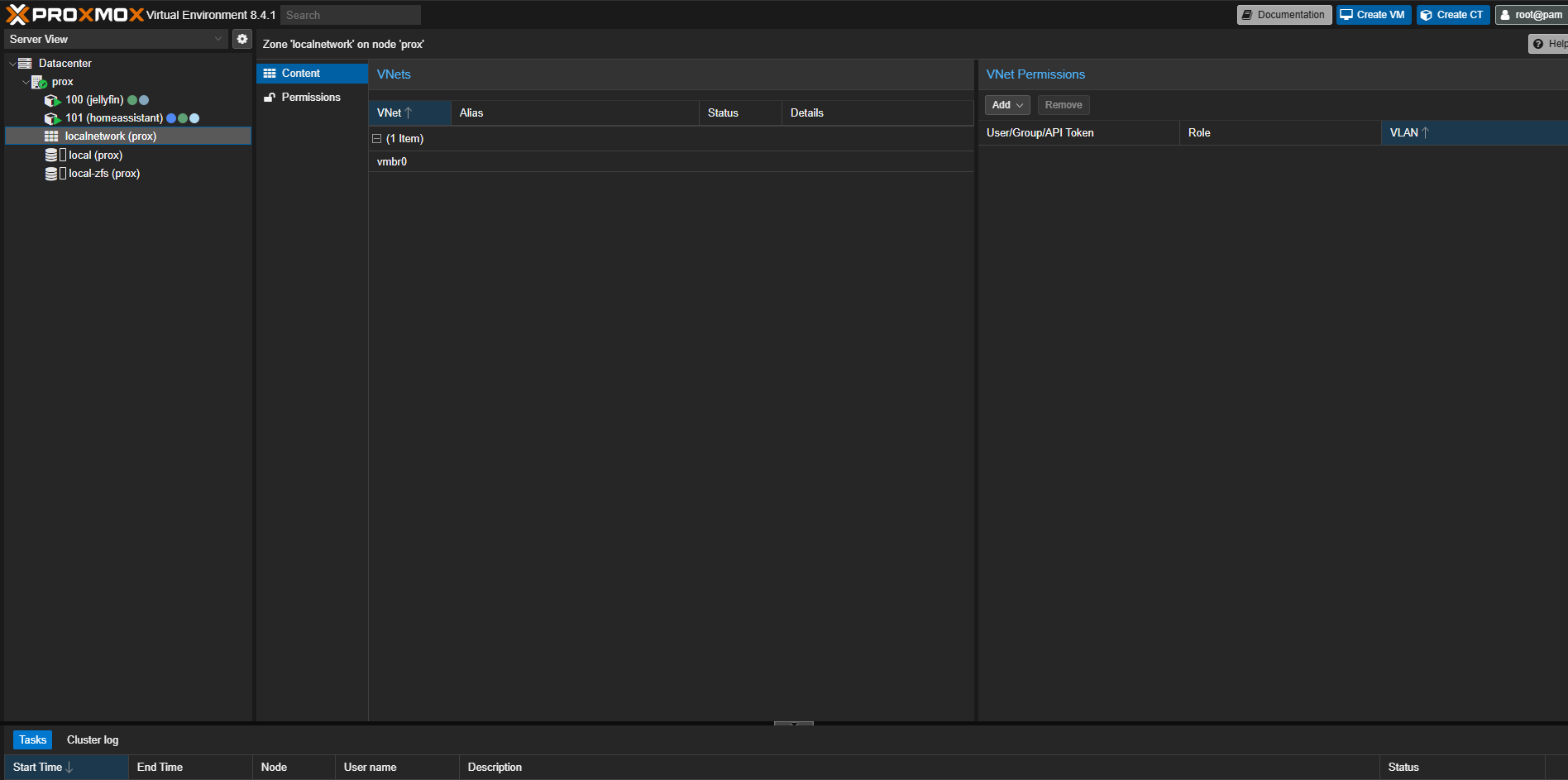Click the Content grid icon
The width and height of the screenshot is (1568, 780).
click(x=270, y=74)
